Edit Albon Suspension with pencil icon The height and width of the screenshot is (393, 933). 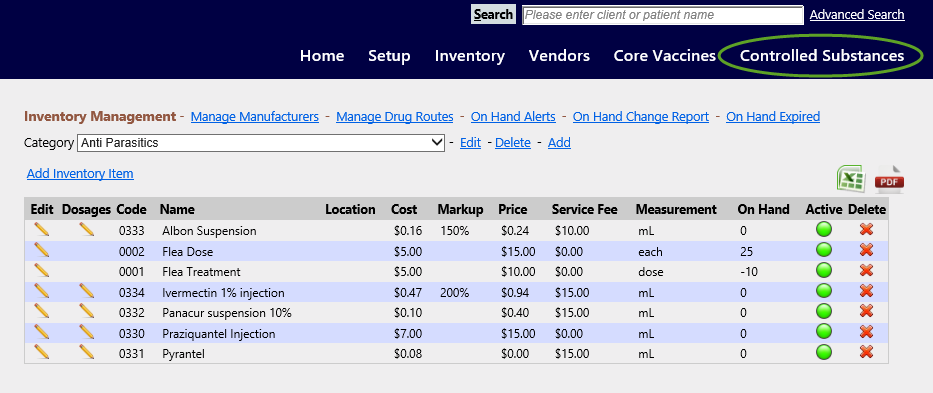coord(42,229)
